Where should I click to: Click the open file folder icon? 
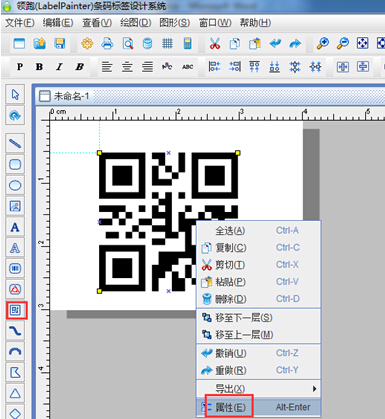(39, 44)
